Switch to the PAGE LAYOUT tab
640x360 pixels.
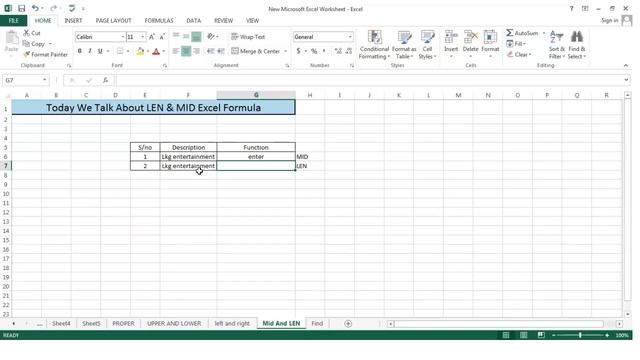click(x=113, y=20)
